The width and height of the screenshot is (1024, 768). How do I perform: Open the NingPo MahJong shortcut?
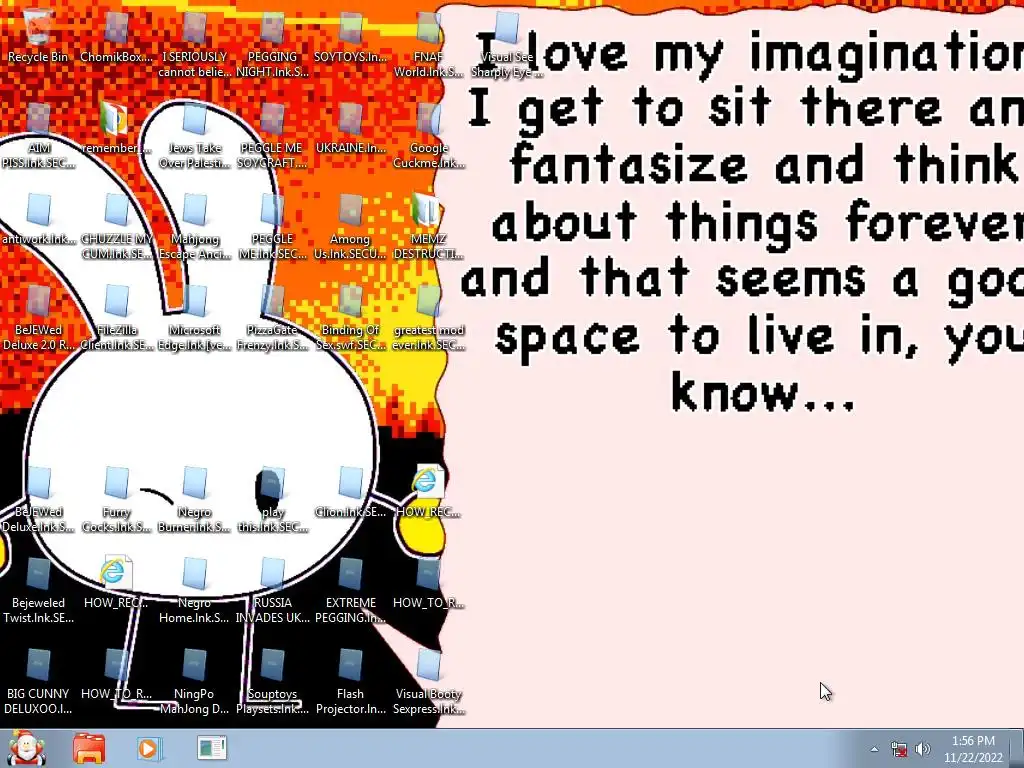tap(195, 681)
